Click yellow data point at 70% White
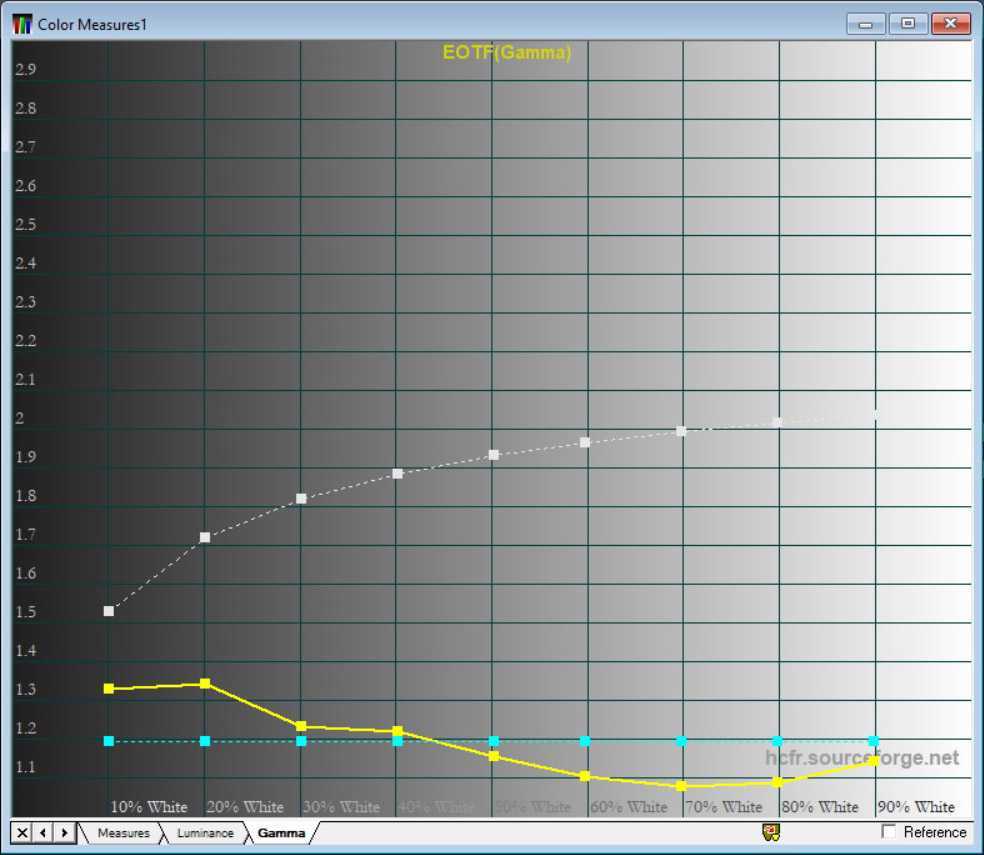Image resolution: width=984 pixels, height=855 pixels. pos(681,786)
